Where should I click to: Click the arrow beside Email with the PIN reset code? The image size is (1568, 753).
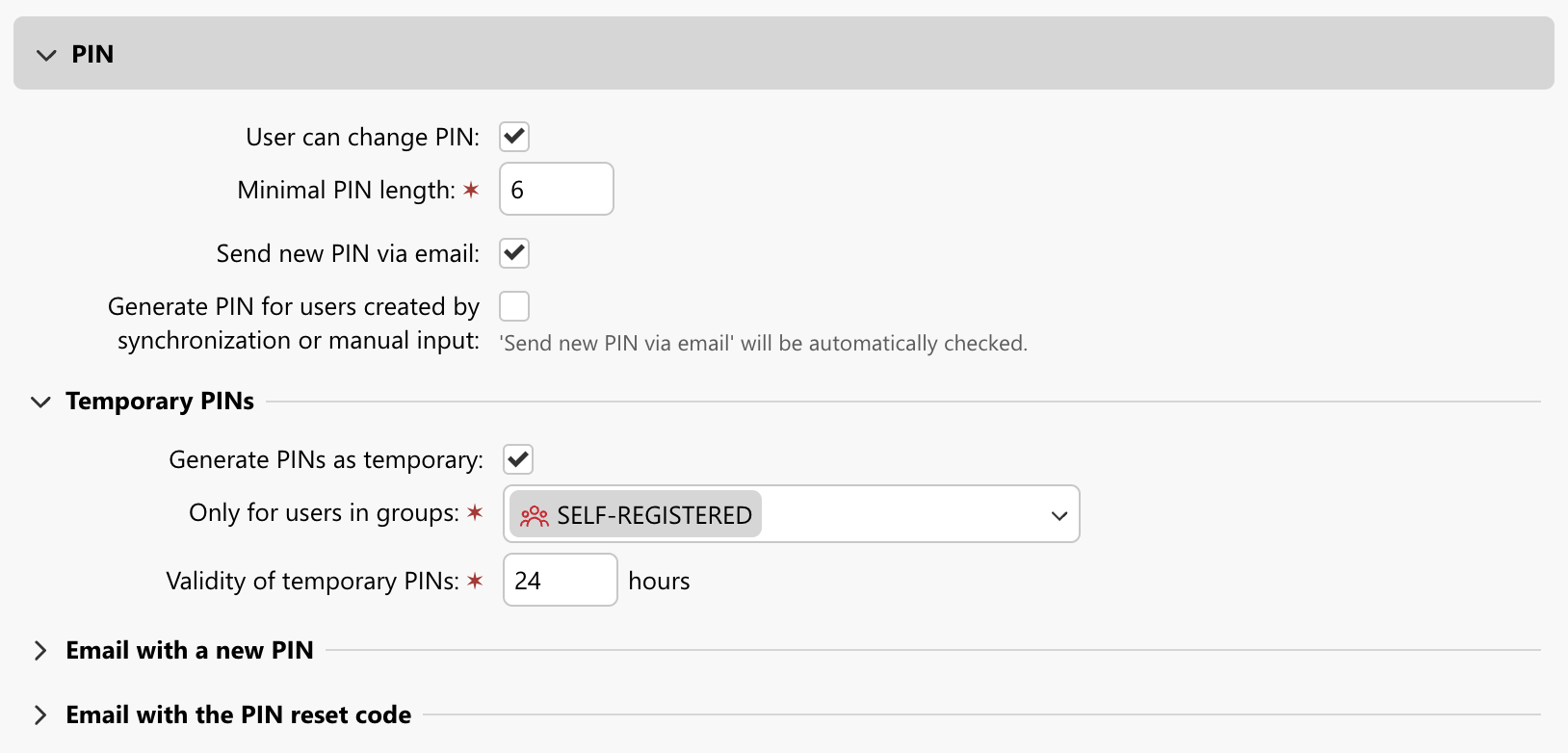pyautogui.click(x=39, y=714)
